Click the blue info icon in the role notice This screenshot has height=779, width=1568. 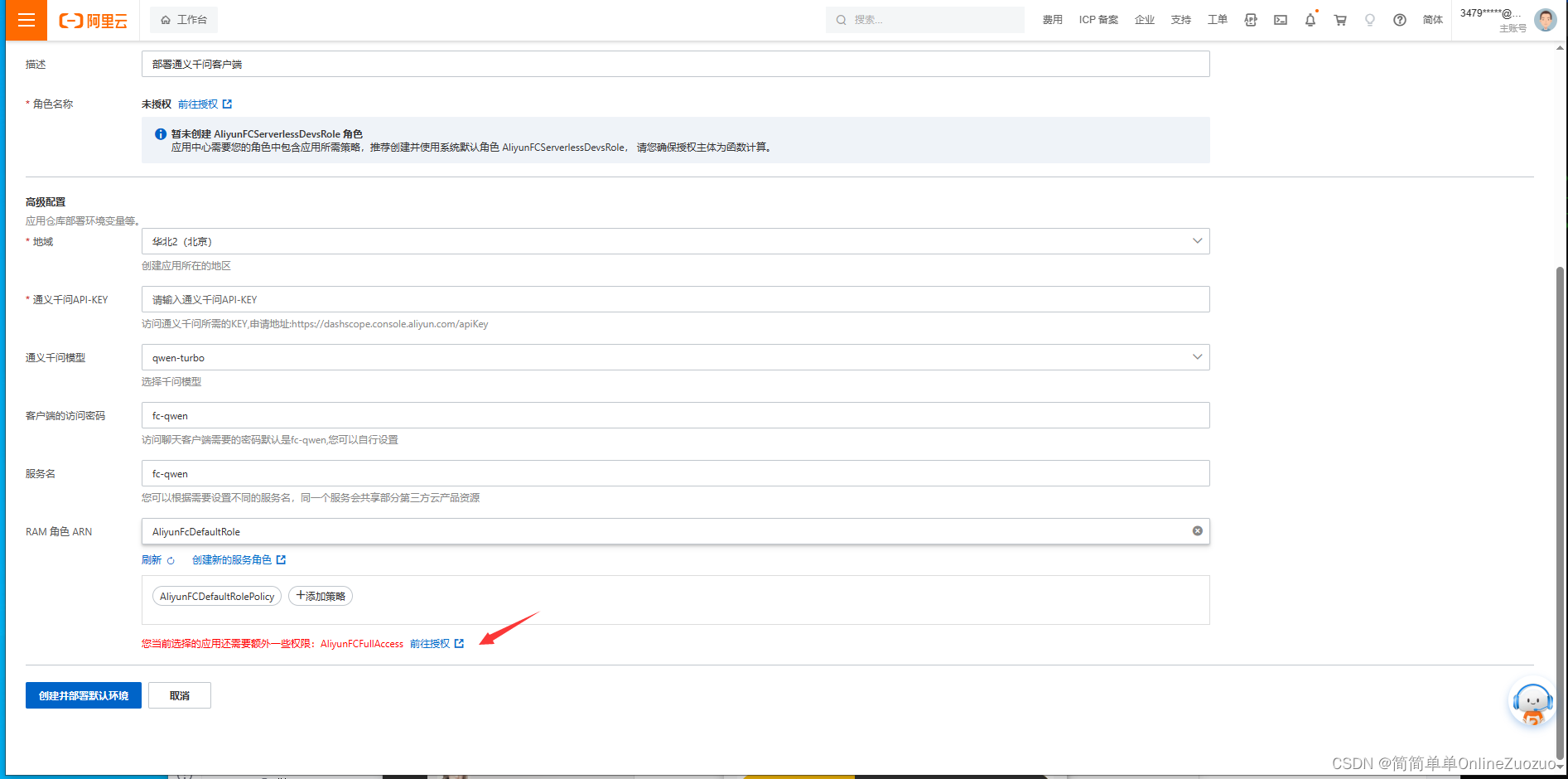[x=161, y=134]
